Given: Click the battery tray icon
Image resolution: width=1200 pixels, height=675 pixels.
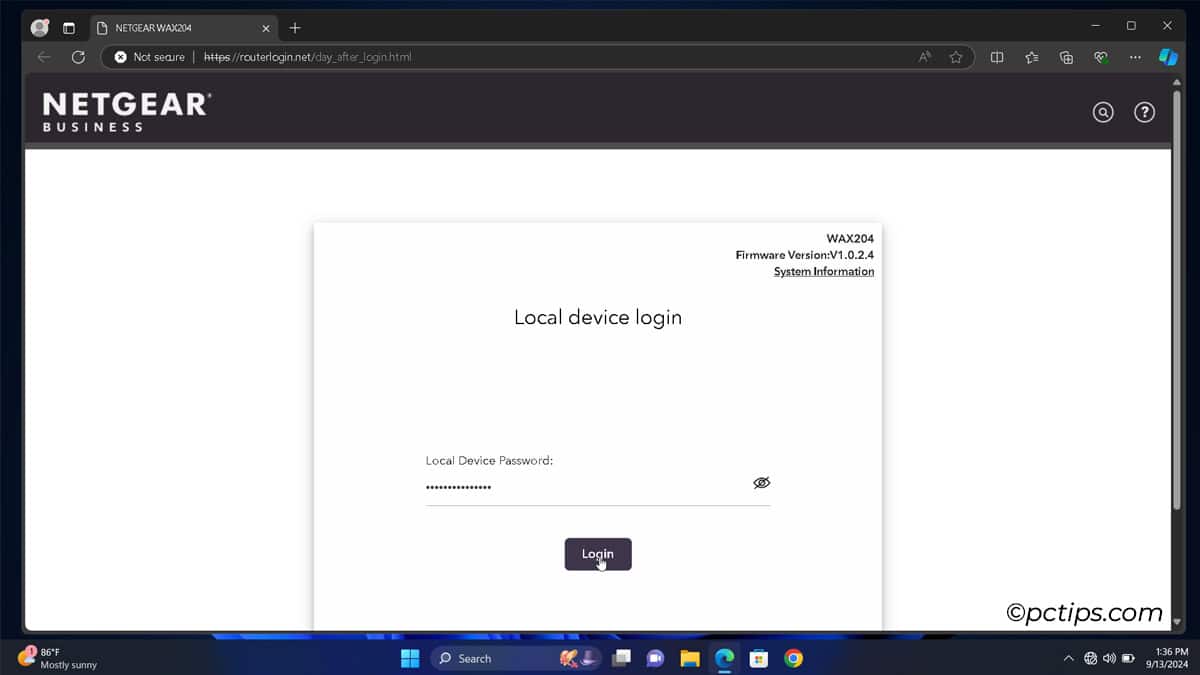Looking at the screenshot, I should click(1128, 658).
